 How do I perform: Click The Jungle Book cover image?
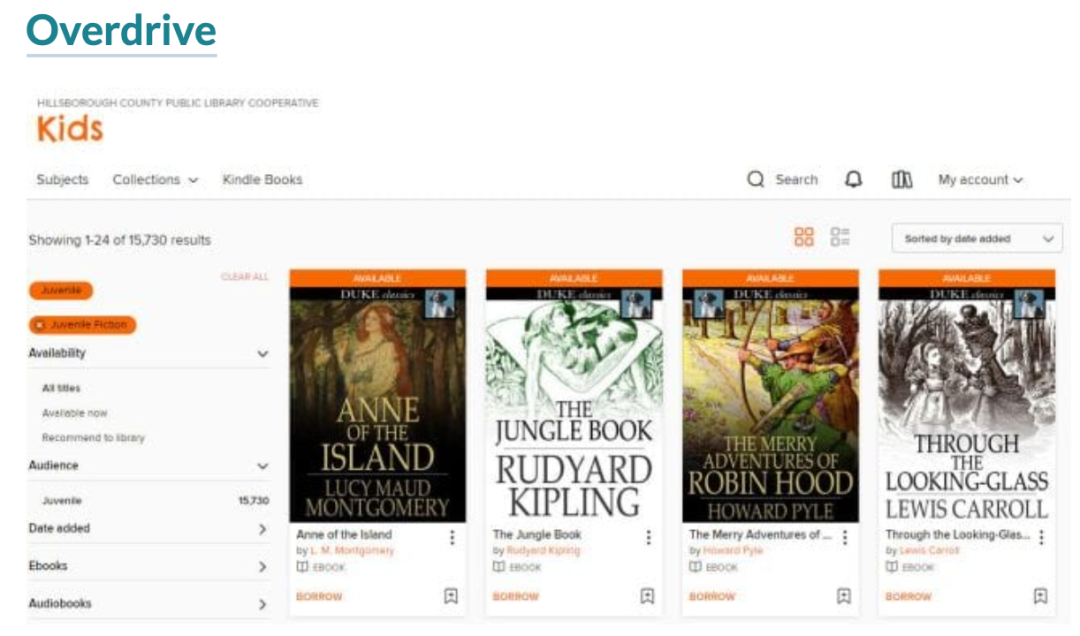click(574, 404)
